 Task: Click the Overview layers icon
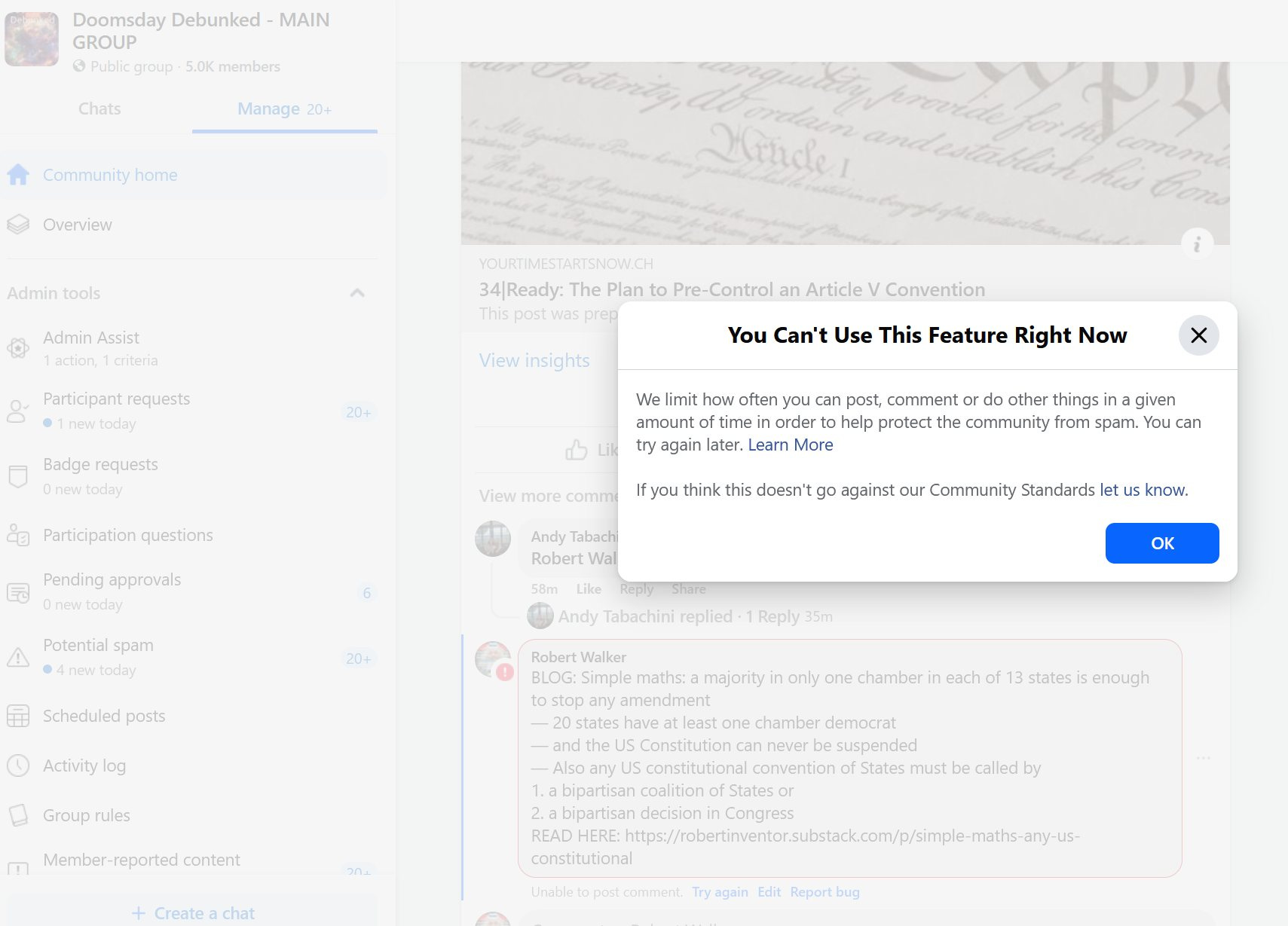point(18,225)
